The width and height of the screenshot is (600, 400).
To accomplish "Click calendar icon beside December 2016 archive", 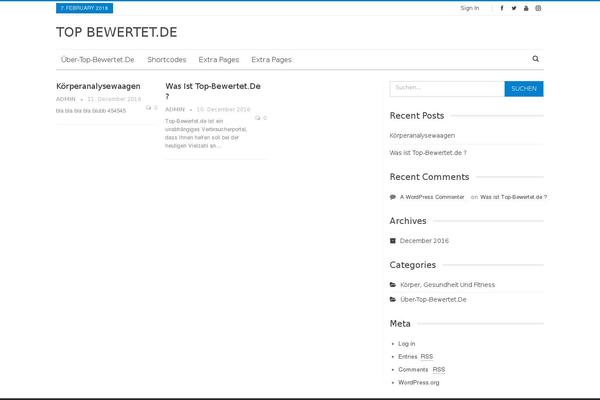I will pos(393,241).
